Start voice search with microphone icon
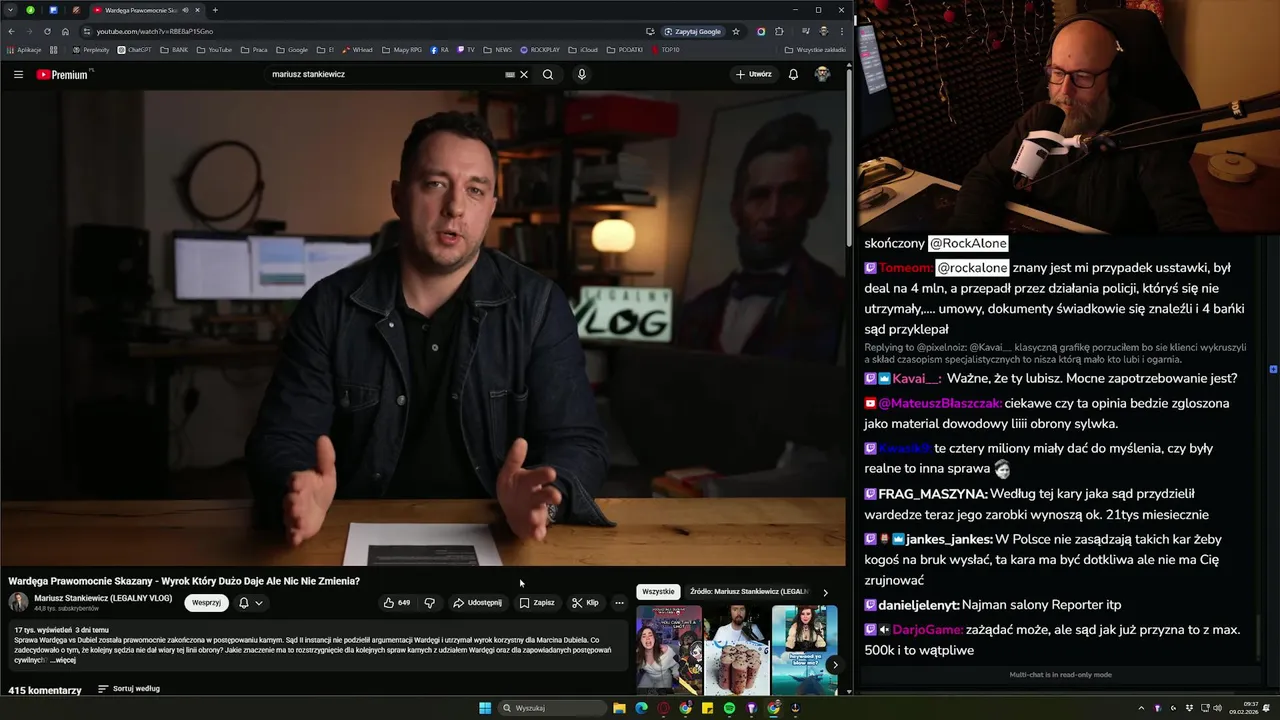This screenshot has width=1280, height=720. pyautogui.click(x=581, y=74)
